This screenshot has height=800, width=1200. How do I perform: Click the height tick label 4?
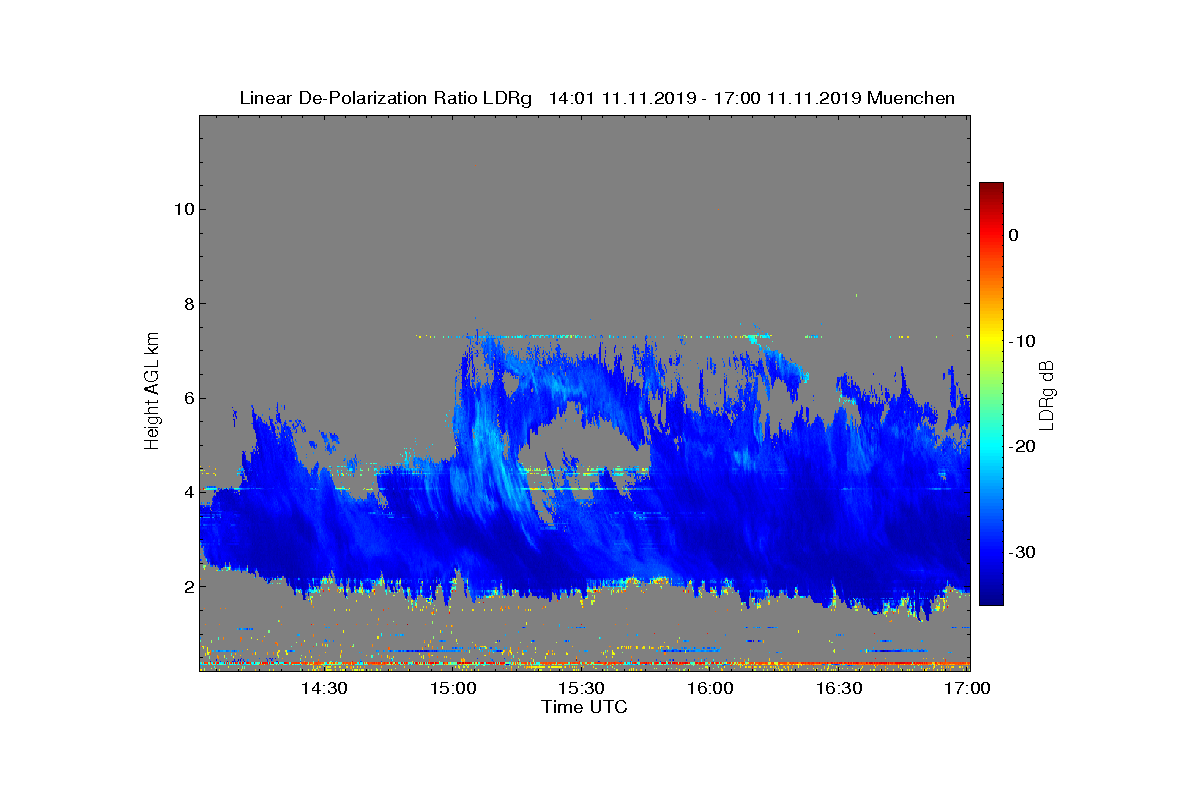click(x=187, y=492)
